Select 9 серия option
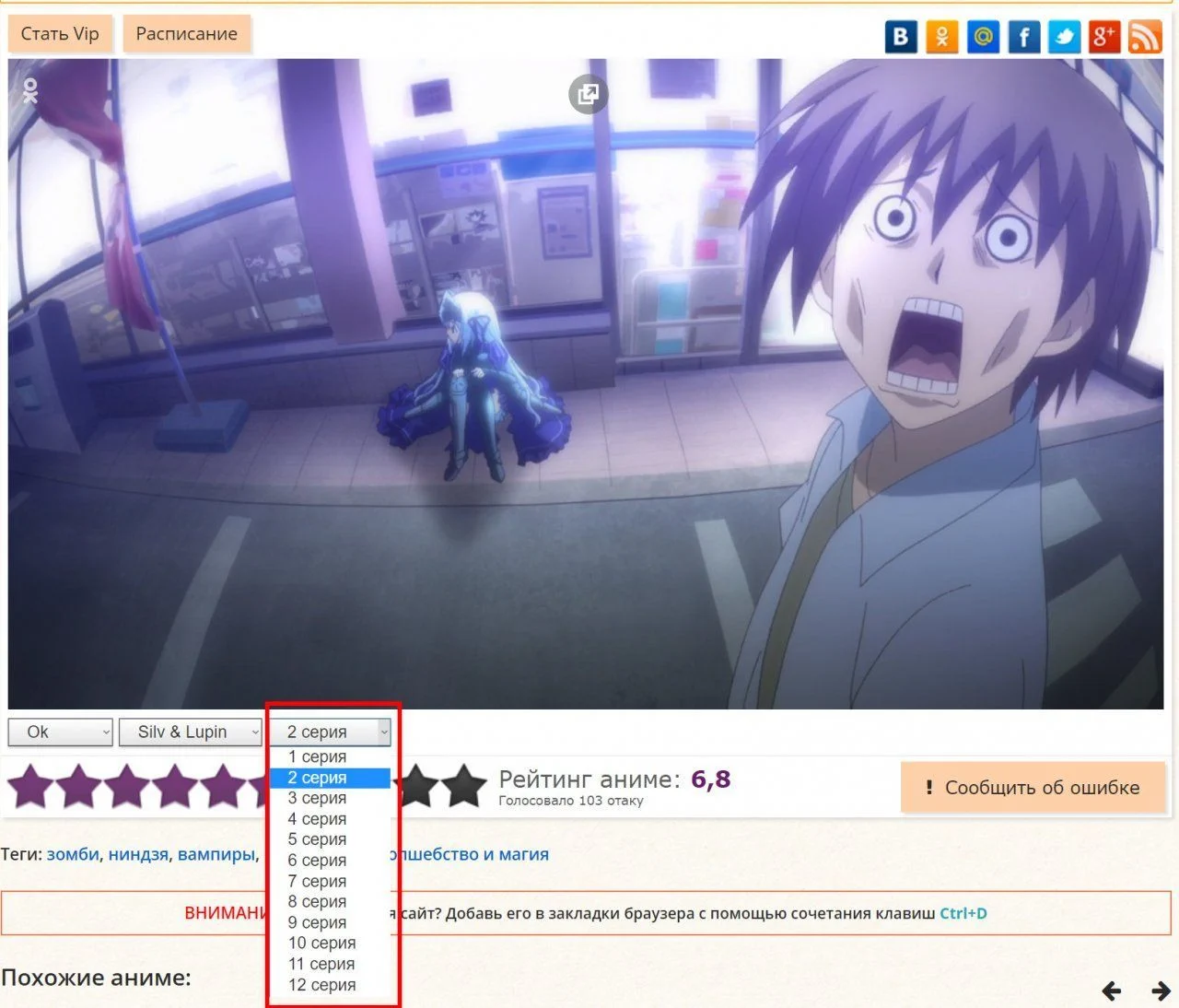The width and height of the screenshot is (1179, 1008). [331, 922]
